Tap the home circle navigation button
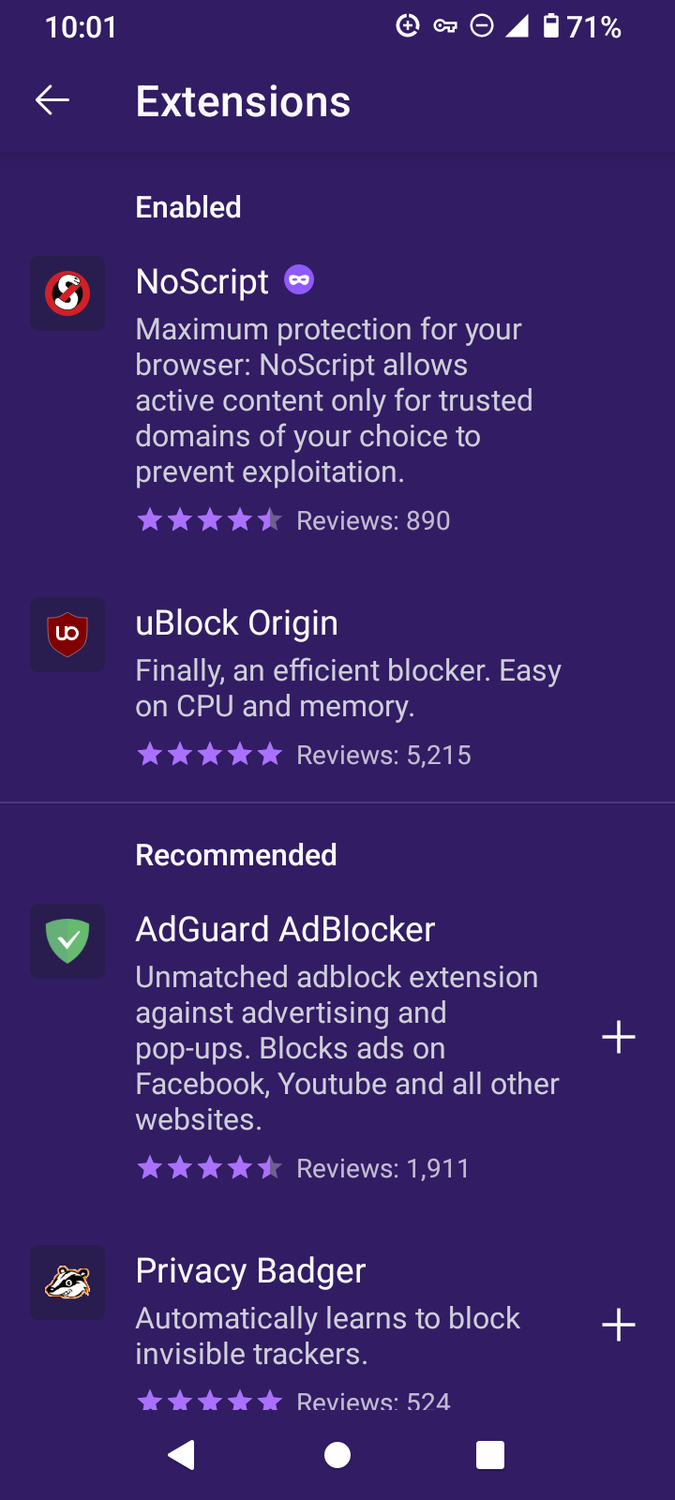The width and height of the screenshot is (675, 1500). click(337, 1455)
